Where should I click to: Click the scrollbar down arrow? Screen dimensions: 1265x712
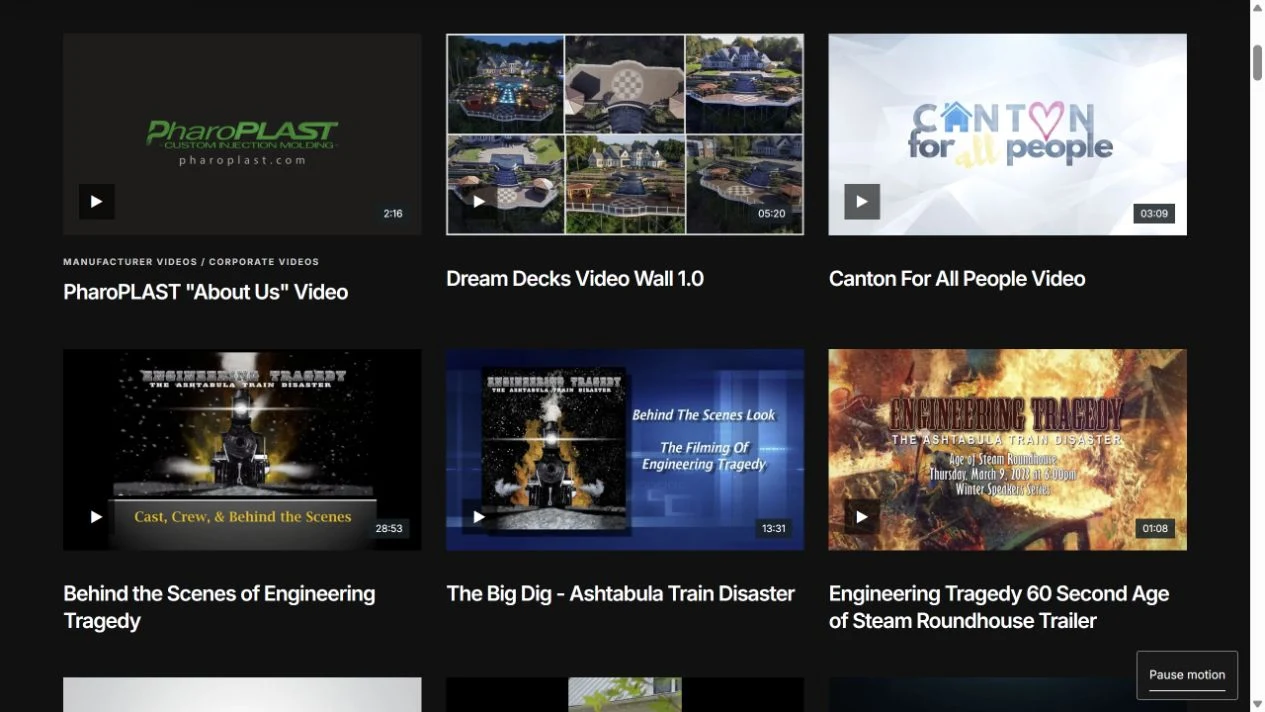click(1258, 704)
